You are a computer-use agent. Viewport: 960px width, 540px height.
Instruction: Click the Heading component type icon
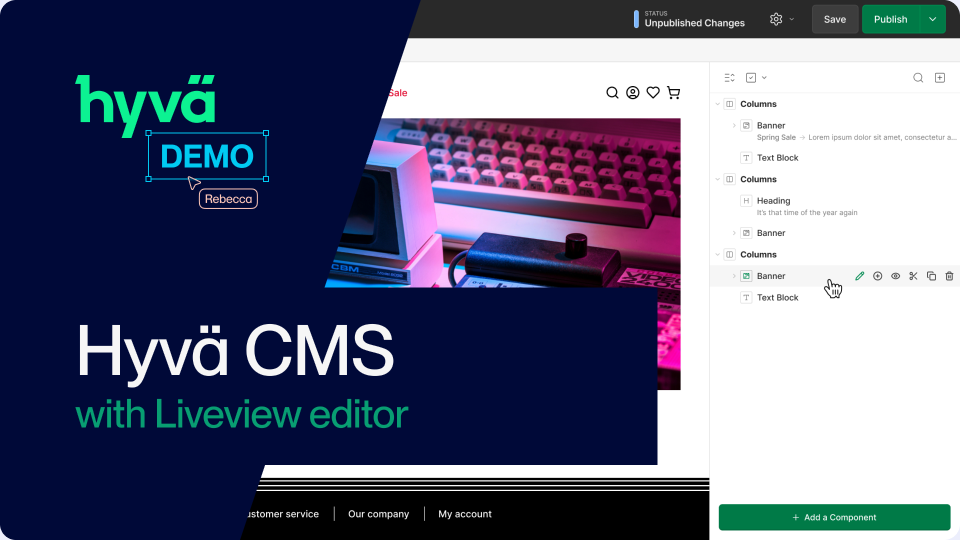coord(746,201)
